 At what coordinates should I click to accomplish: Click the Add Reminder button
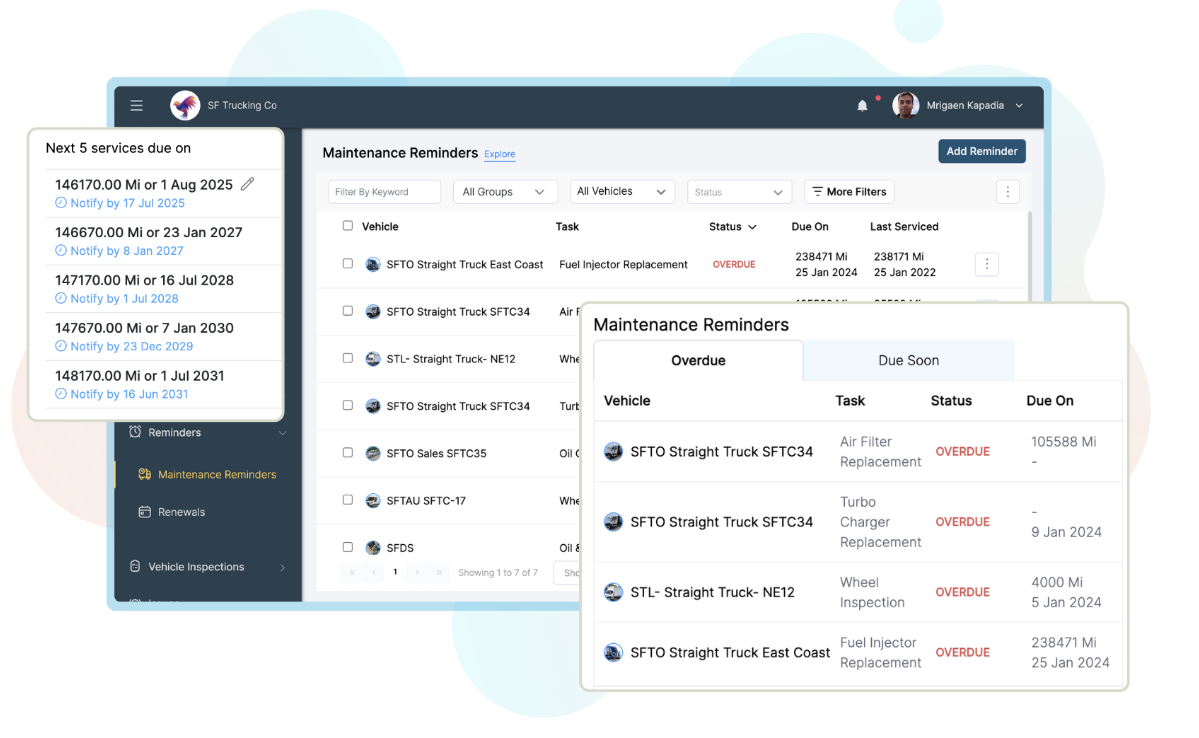981,151
